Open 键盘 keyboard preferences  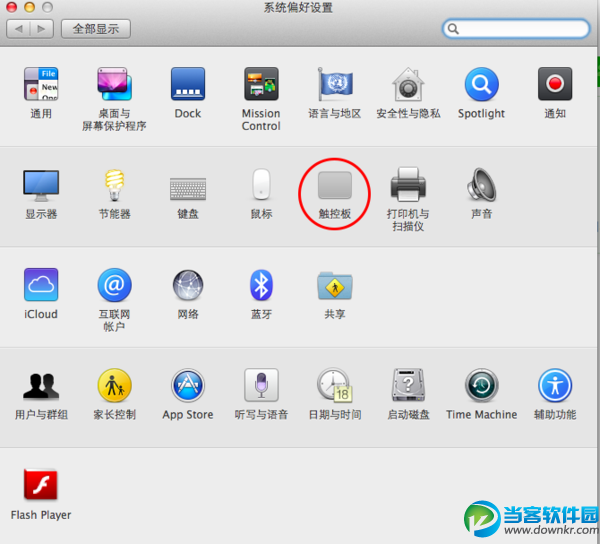(x=188, y=189)
